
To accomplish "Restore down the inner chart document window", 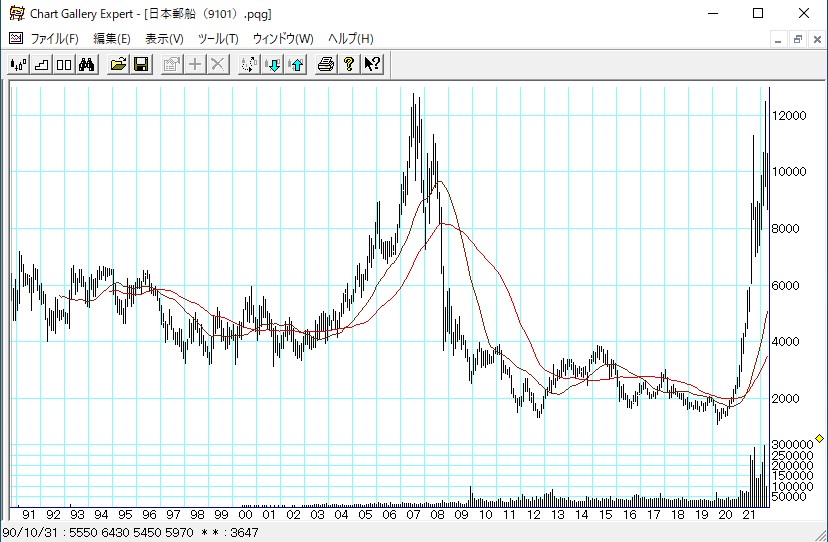I will 798,39.
